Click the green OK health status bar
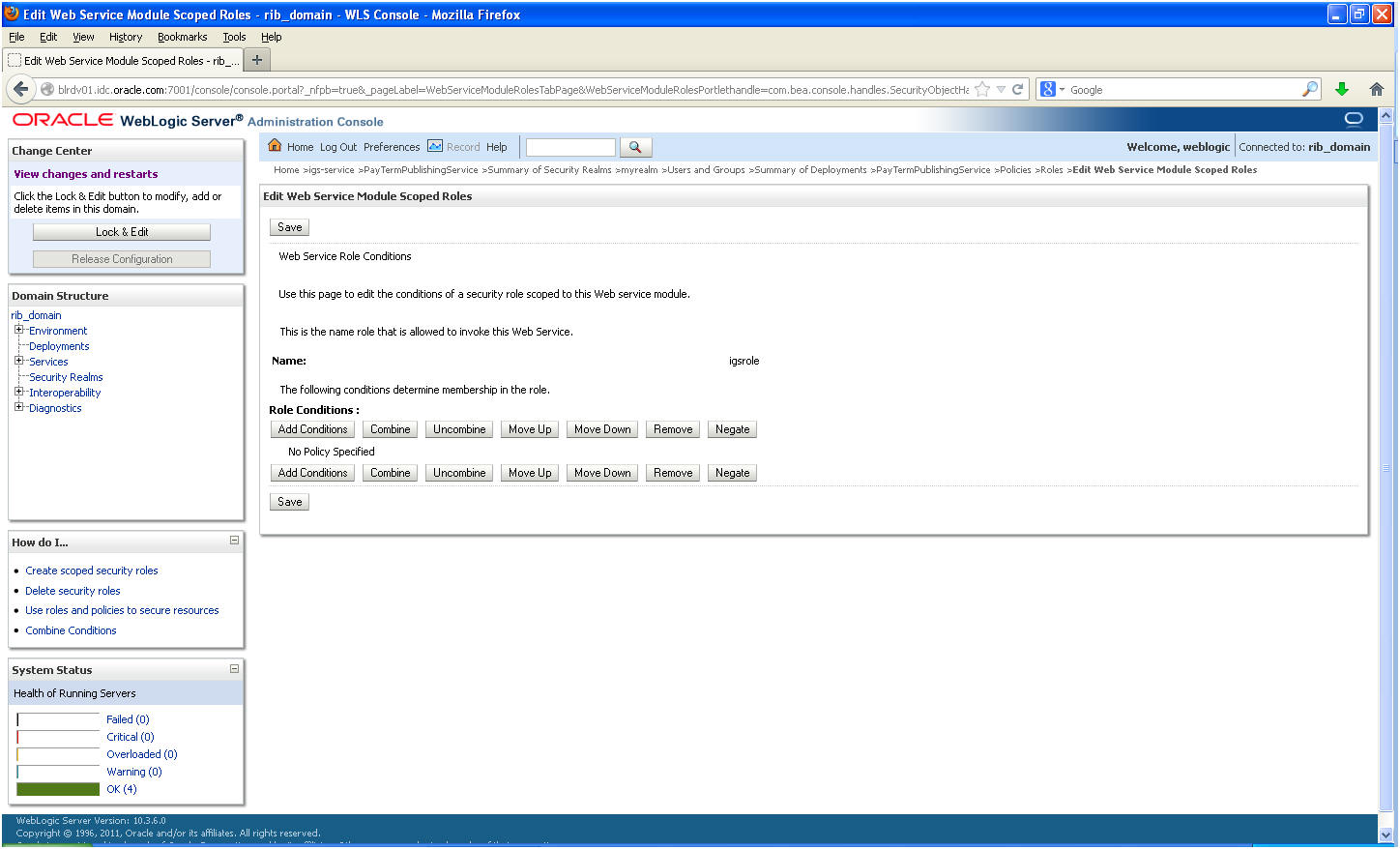The width and height of the screenshot is (1400, 849). 58,789
